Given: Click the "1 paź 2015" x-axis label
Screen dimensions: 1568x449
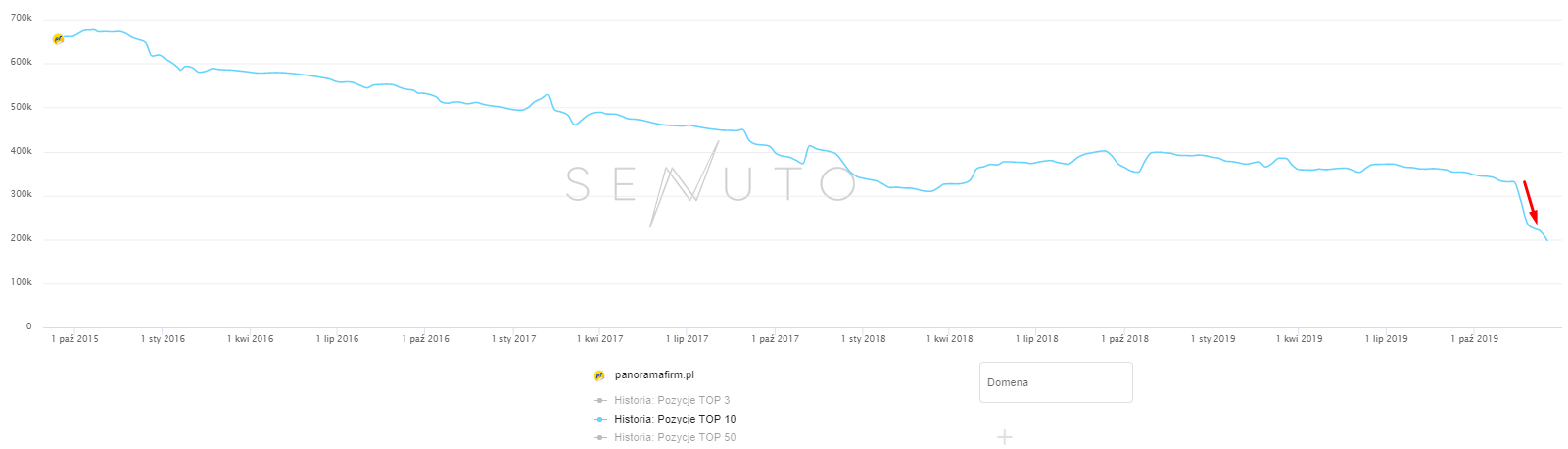Looking at the screenshot, I should coord(75,339).
